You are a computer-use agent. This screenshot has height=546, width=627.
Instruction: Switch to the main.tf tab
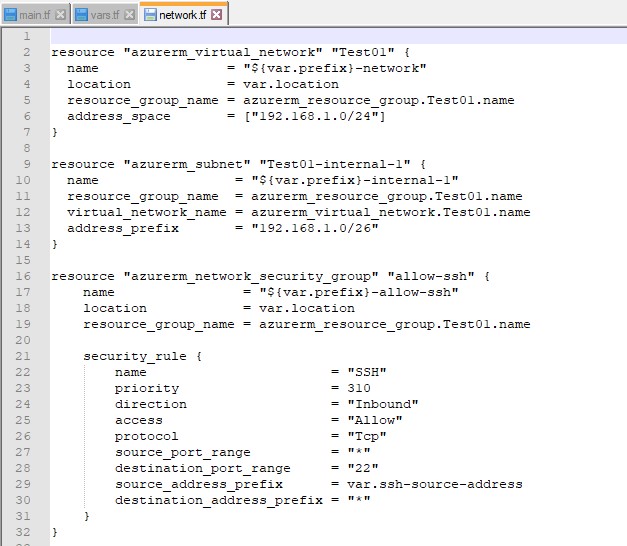pyautogui.click(x=32, y=14)
